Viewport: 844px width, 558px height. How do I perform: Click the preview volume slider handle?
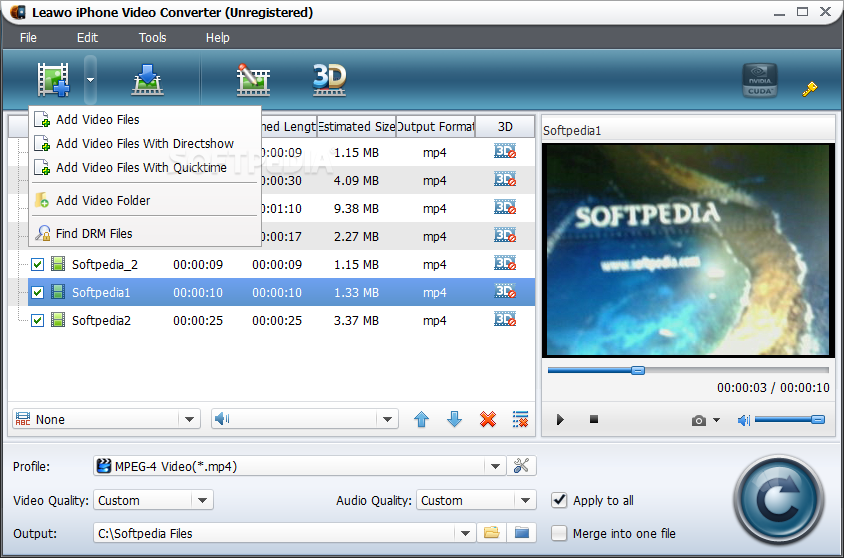818,419
